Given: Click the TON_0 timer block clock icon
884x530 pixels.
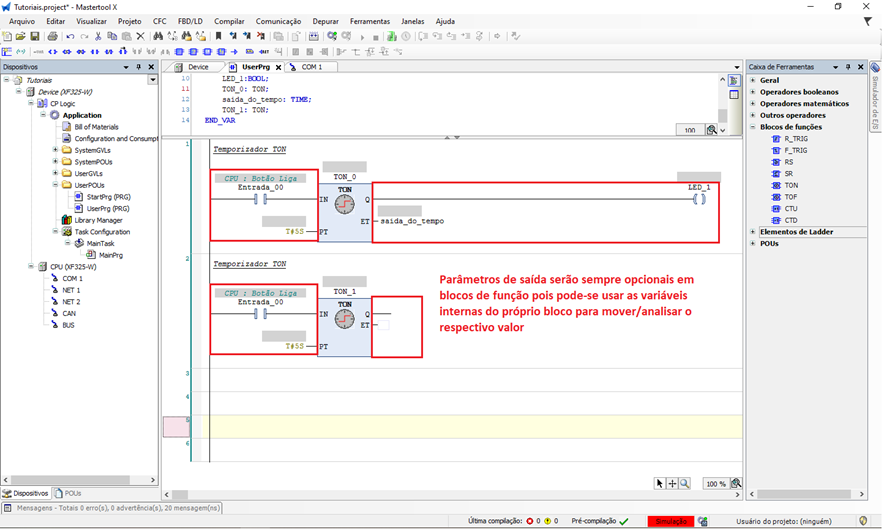Looking at the screenshot, I should point(344,205).
